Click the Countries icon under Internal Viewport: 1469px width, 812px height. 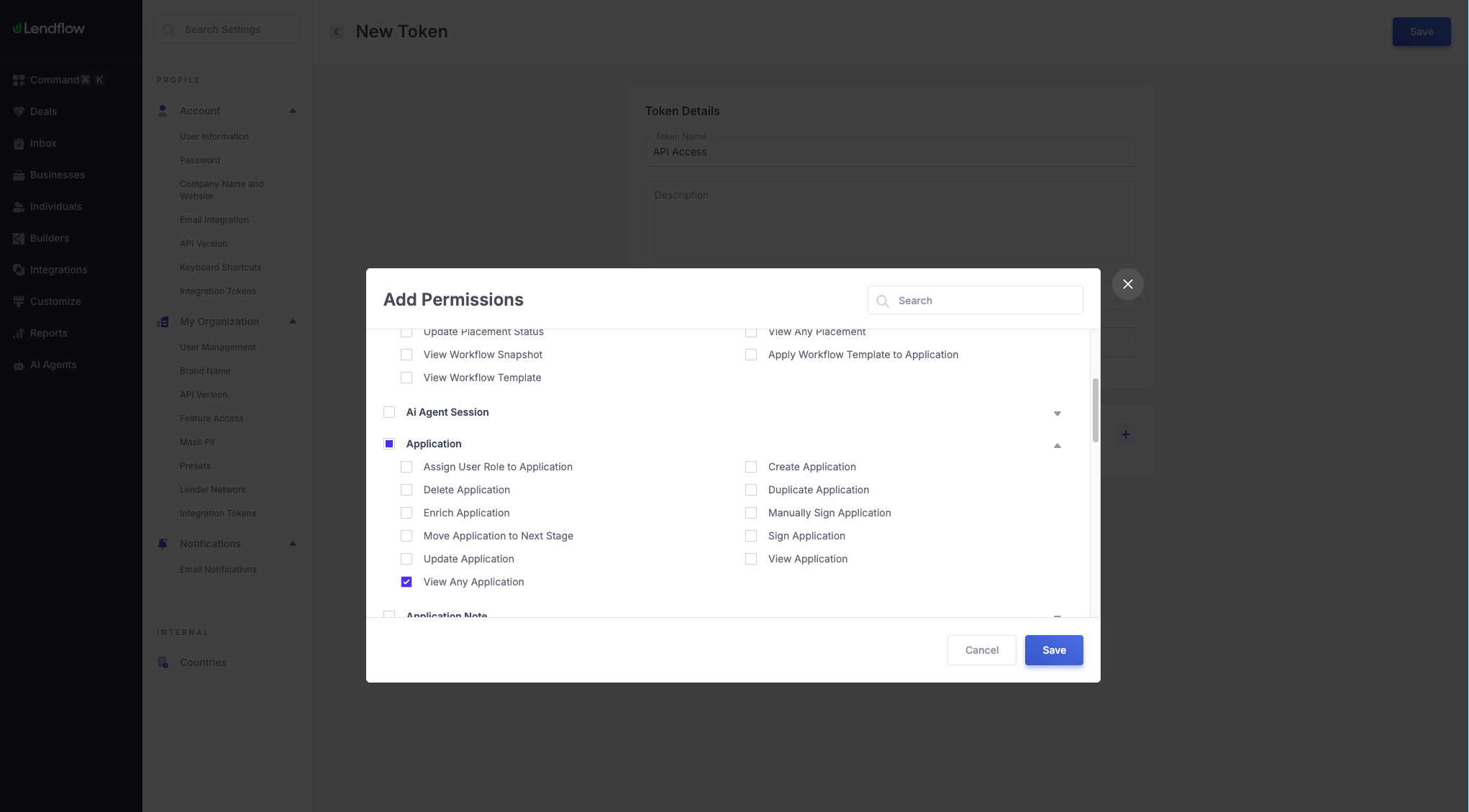point(163,662)
